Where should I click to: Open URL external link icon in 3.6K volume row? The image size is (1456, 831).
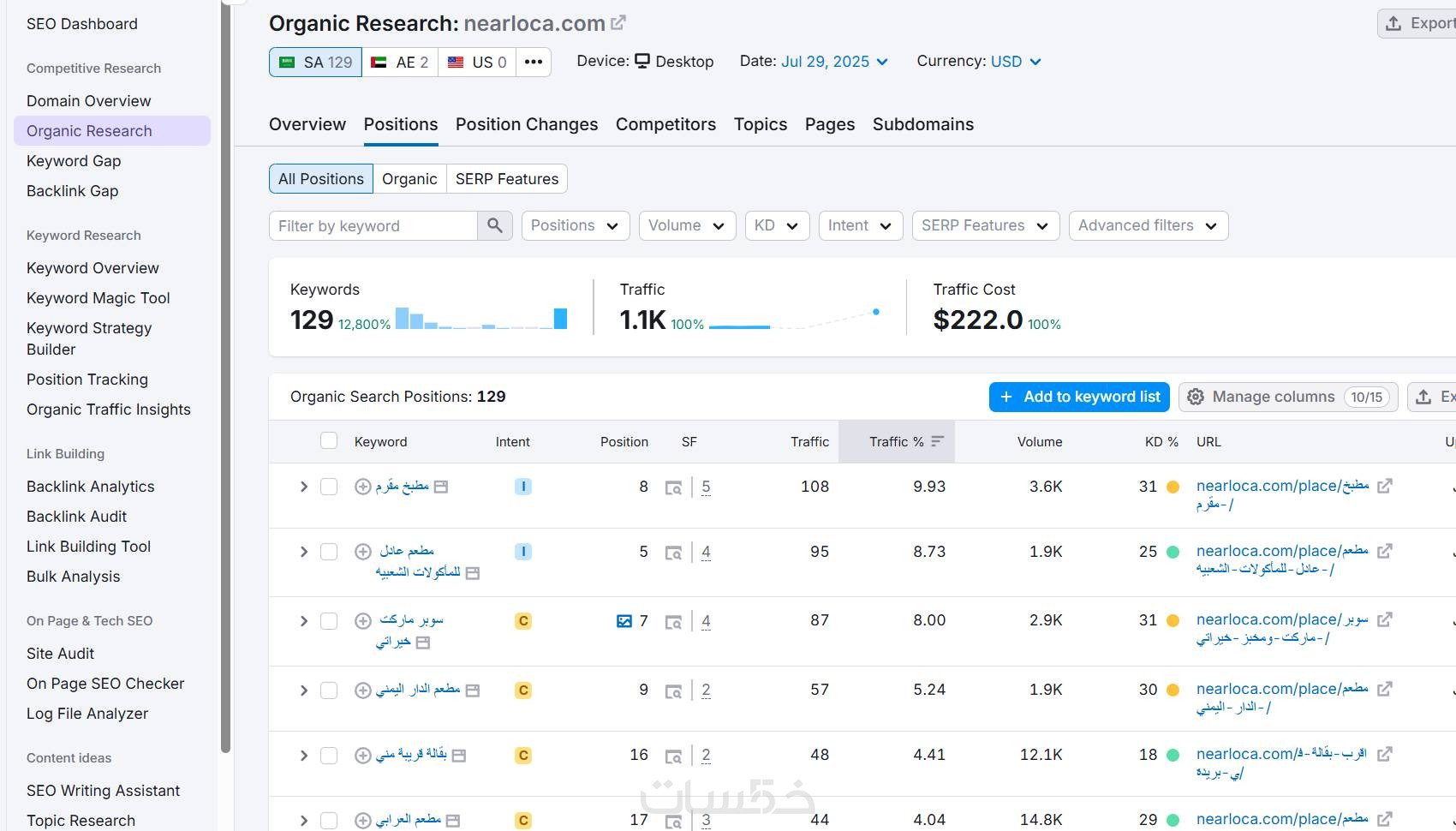point(1385,486)
